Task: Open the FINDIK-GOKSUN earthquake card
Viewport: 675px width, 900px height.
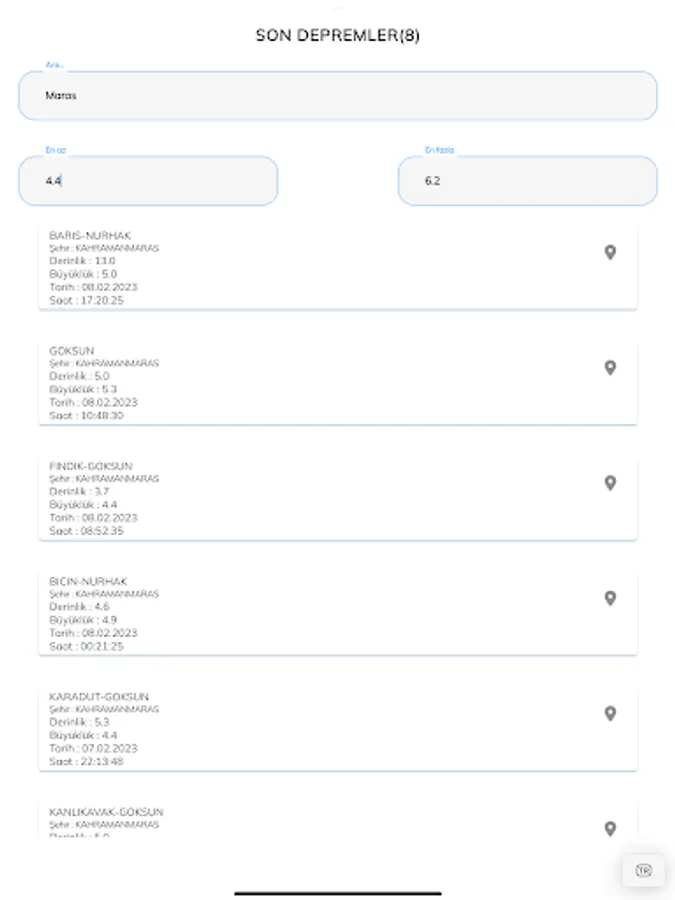Action: [300, 498]
